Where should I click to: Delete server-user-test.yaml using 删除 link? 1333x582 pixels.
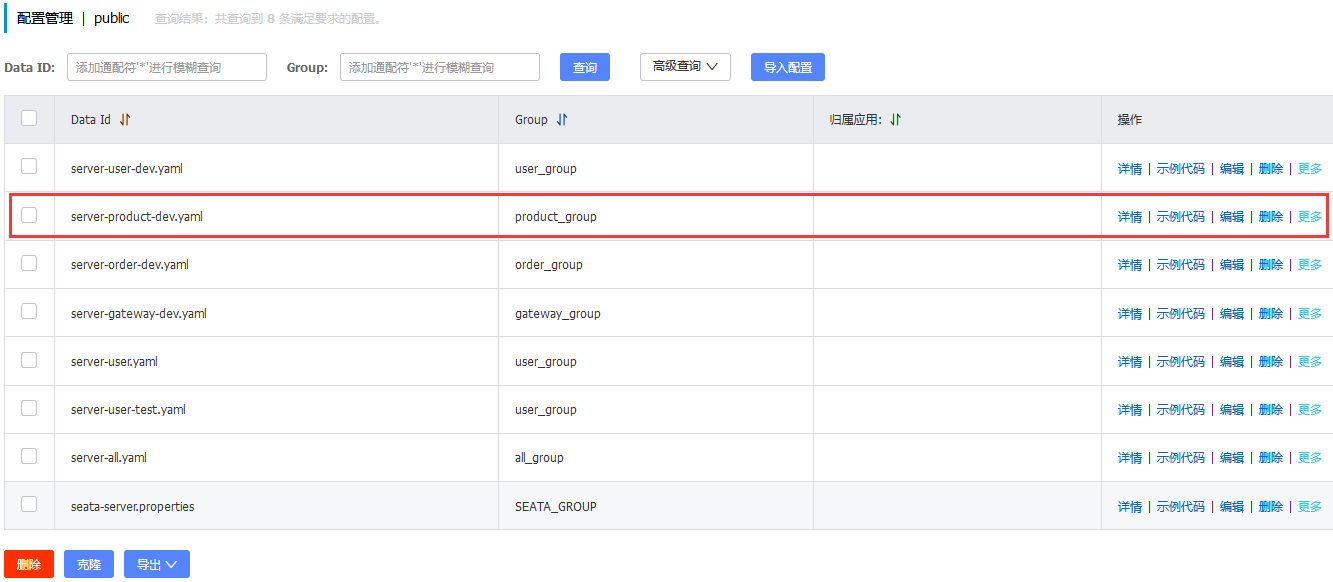(x=1270, y=410)
